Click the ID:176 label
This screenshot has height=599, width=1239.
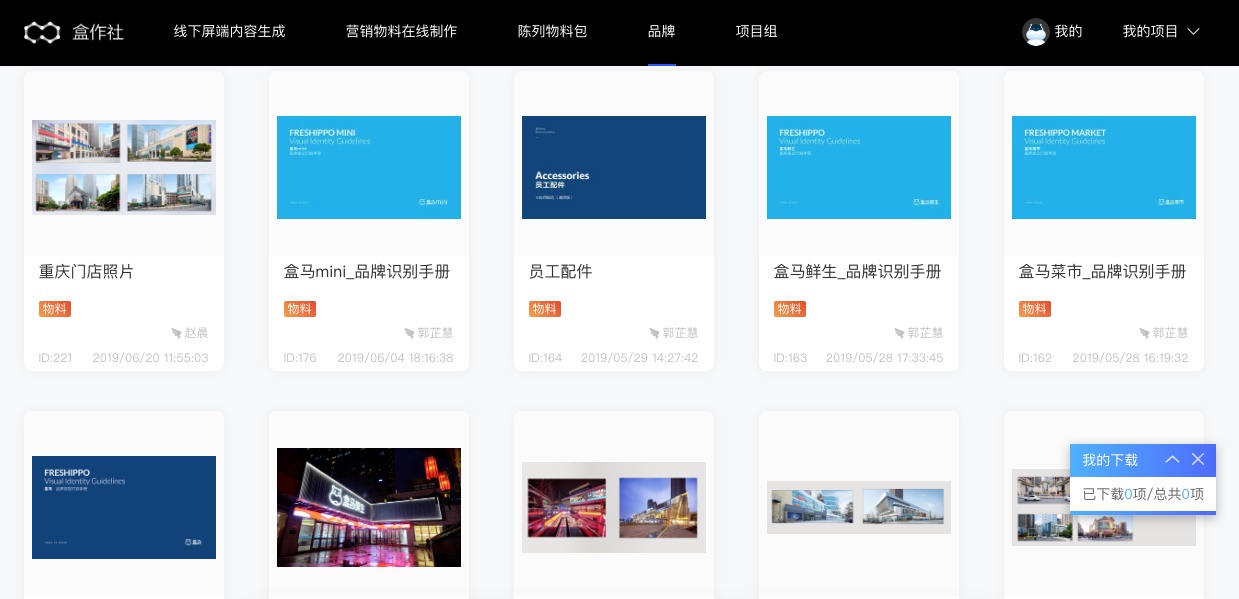point(301,358)
